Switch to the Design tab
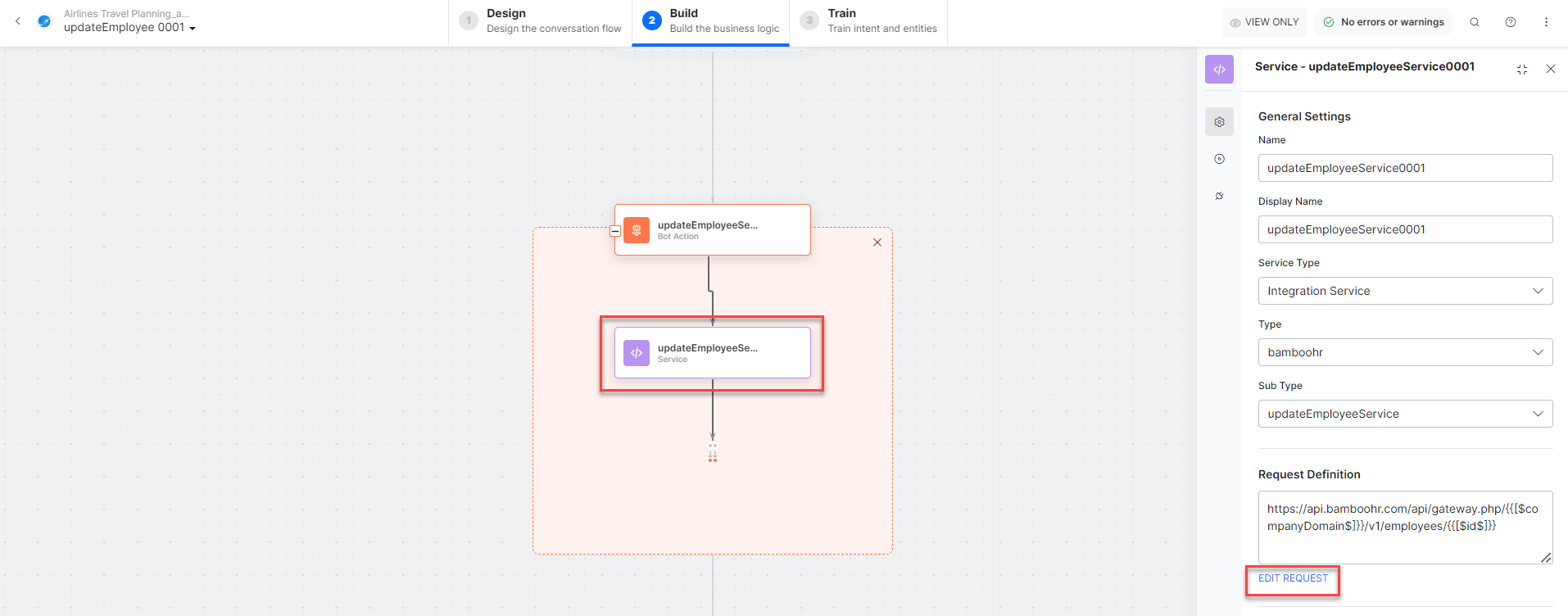The height and width of the screenshot is (616, 1568). click(x=541, y=22)
